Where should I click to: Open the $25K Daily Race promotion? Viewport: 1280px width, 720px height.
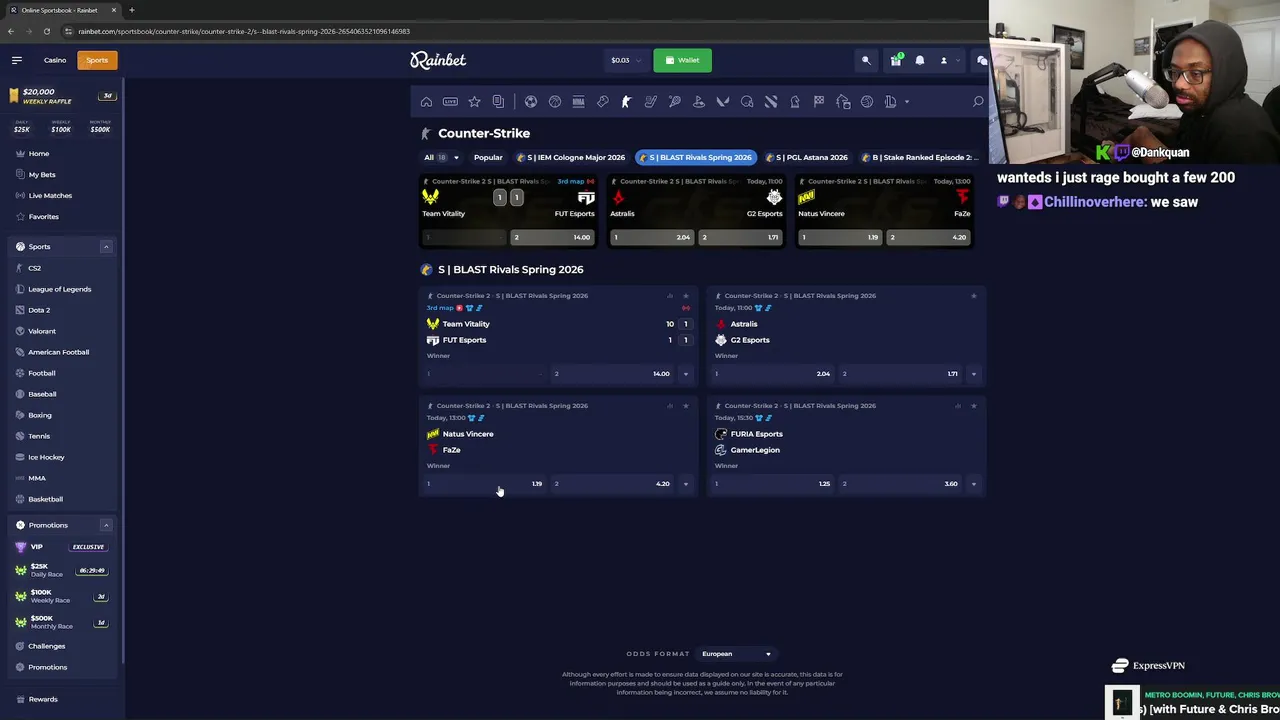coord(60,570)
